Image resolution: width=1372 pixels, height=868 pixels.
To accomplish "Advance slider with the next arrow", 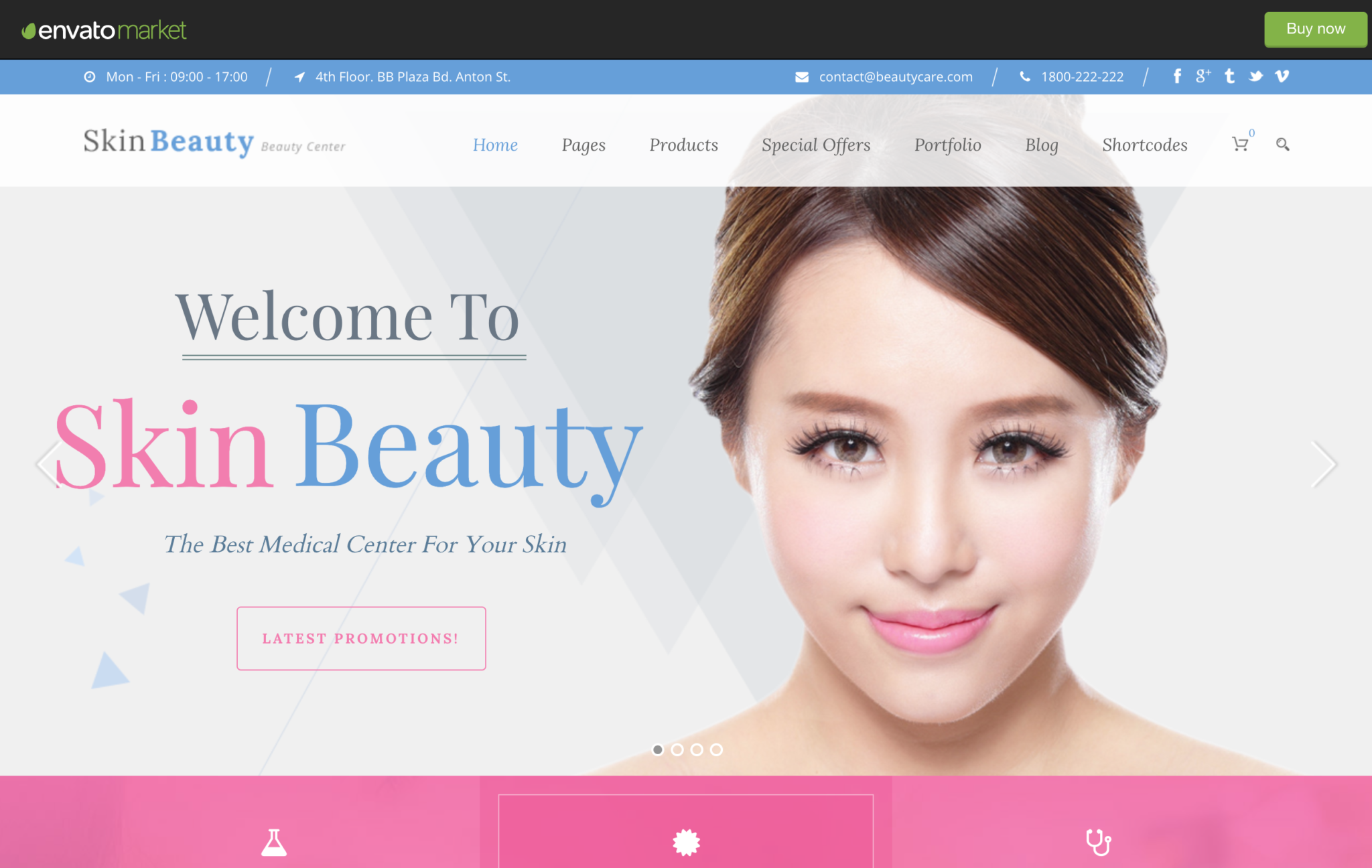I will [x=1322, y=465].
